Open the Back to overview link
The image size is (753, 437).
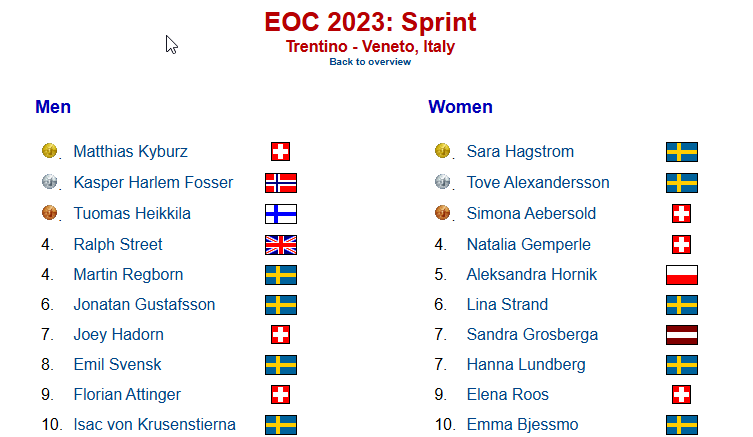point(370,62)
